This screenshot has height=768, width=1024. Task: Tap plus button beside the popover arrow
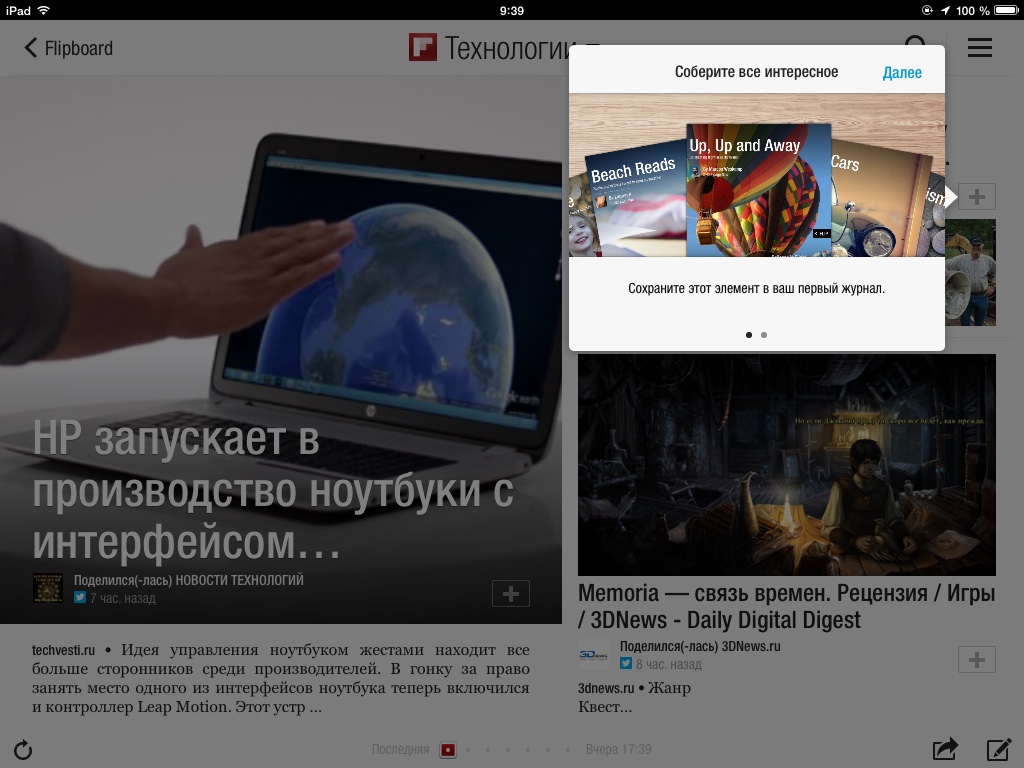(x=977, y=197)
